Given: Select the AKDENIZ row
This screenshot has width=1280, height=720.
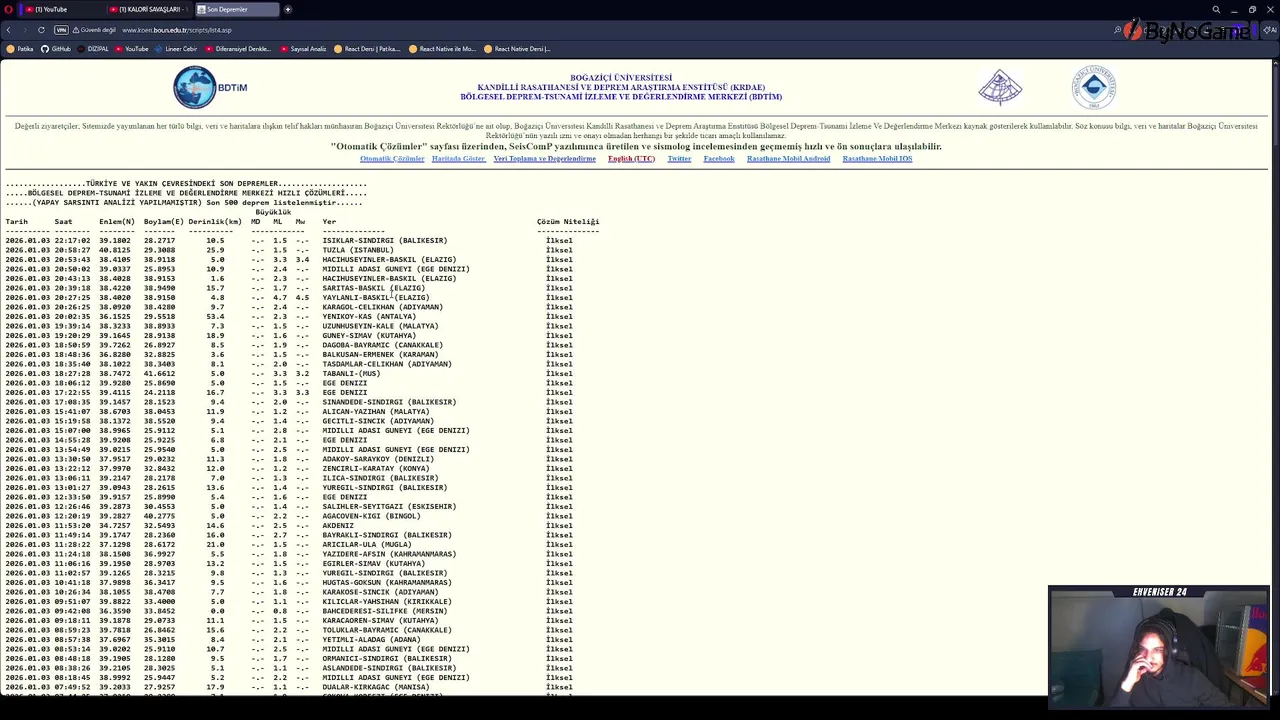Looking at the screenshot, I should point(289,526).
